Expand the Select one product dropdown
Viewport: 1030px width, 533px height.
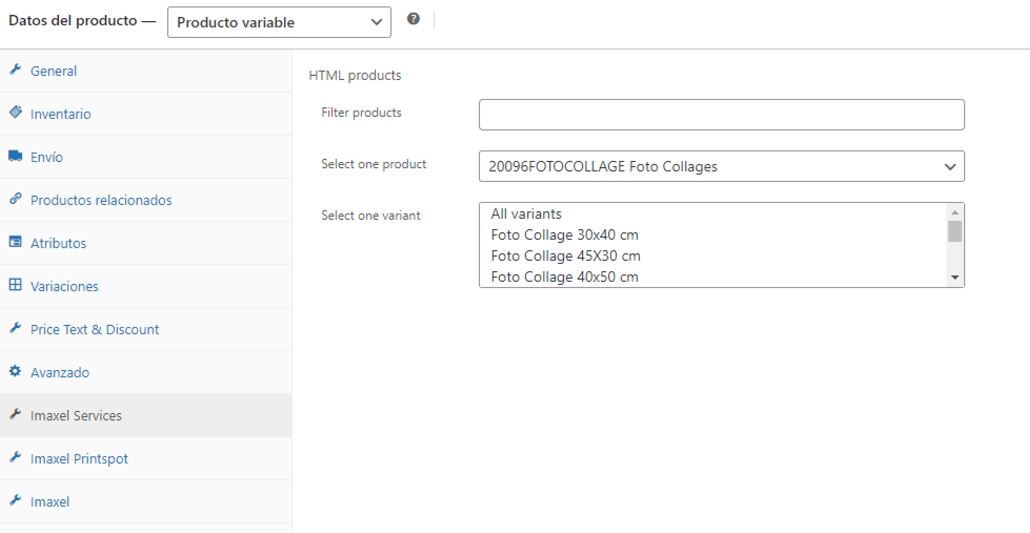pos(721,167)
